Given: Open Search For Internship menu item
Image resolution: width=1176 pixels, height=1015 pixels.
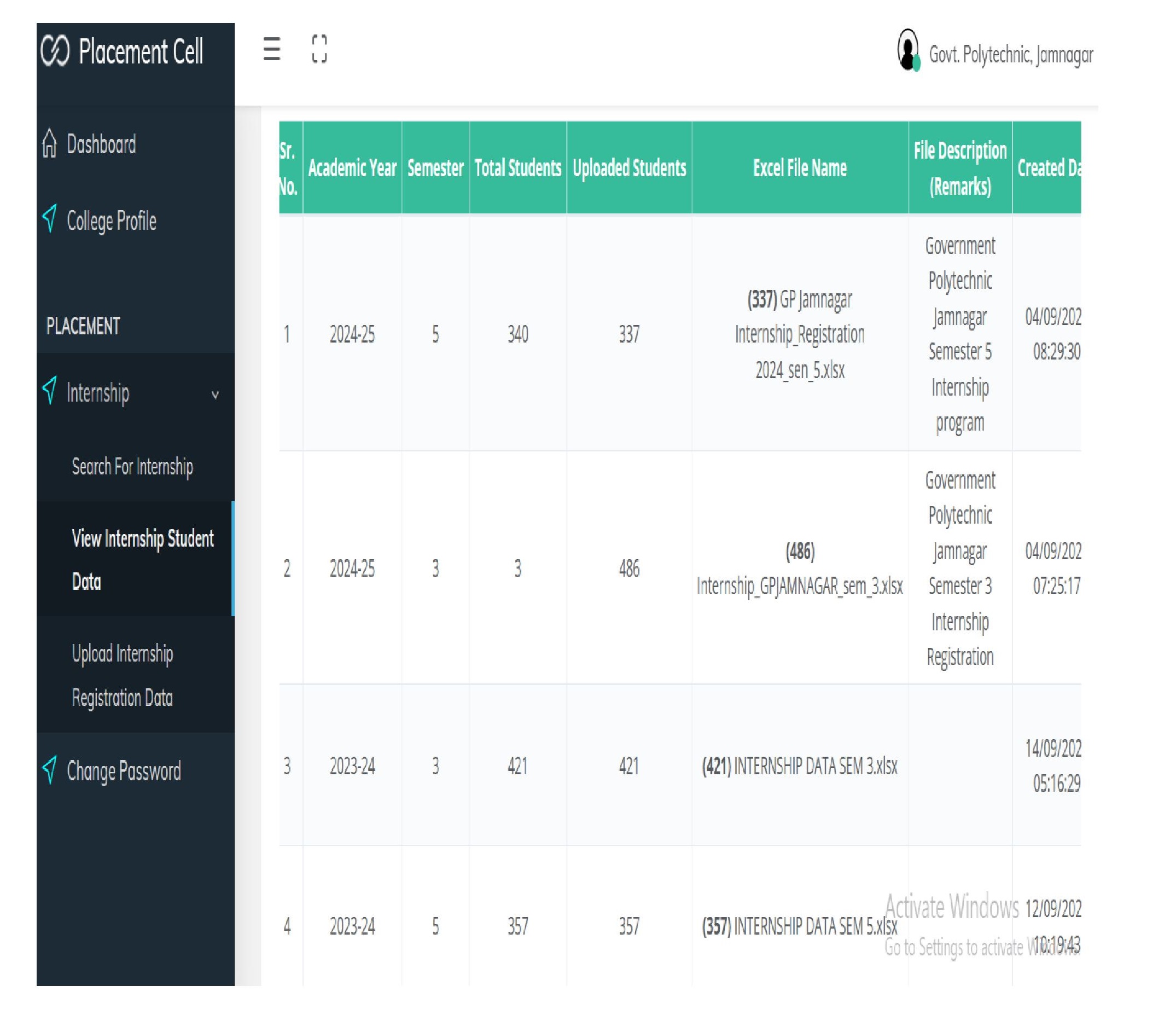Looking at the screenshot, I should point(132,467).
